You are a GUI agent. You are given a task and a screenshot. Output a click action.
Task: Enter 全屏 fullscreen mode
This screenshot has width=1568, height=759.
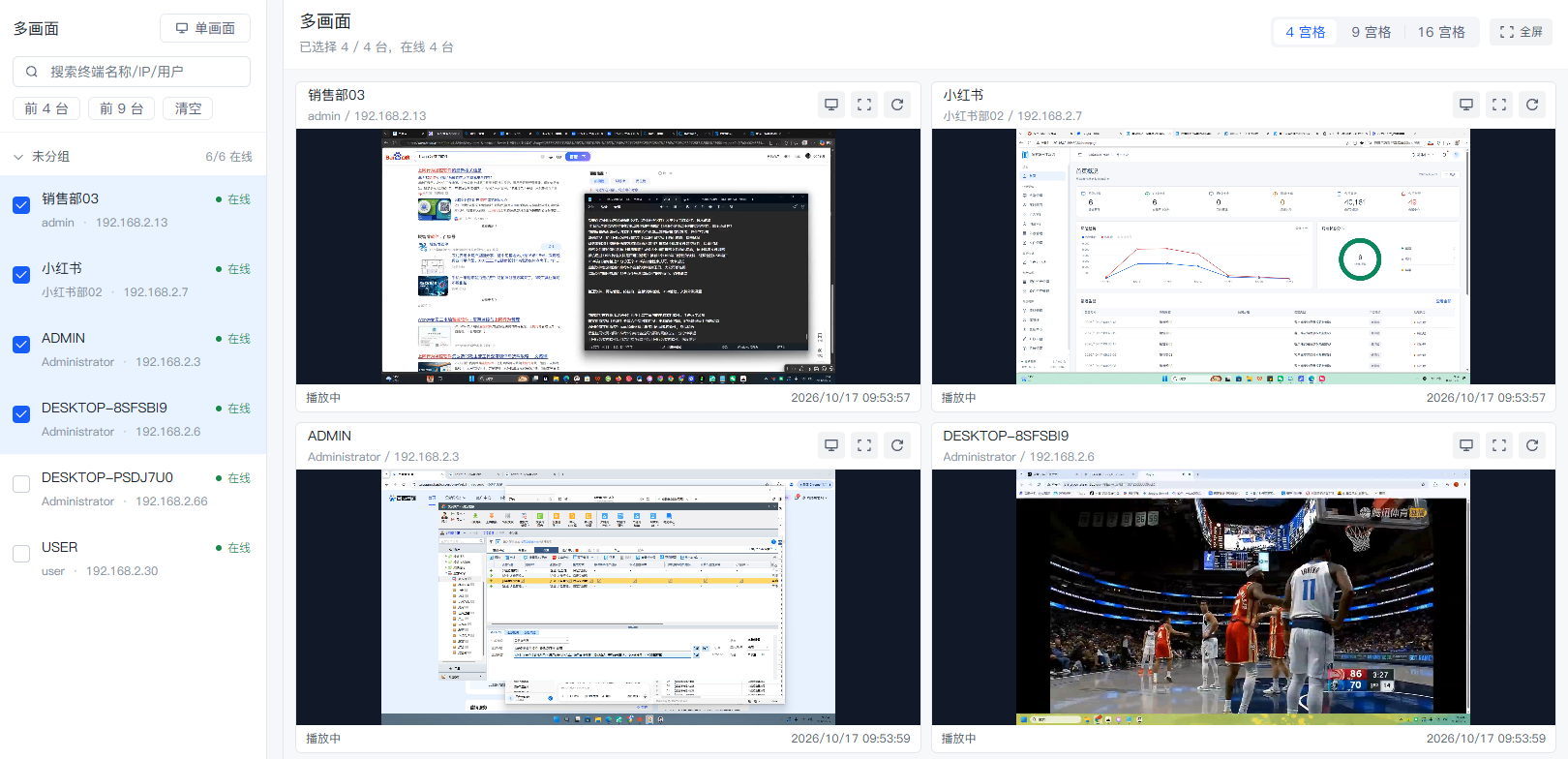(1521, 32)
